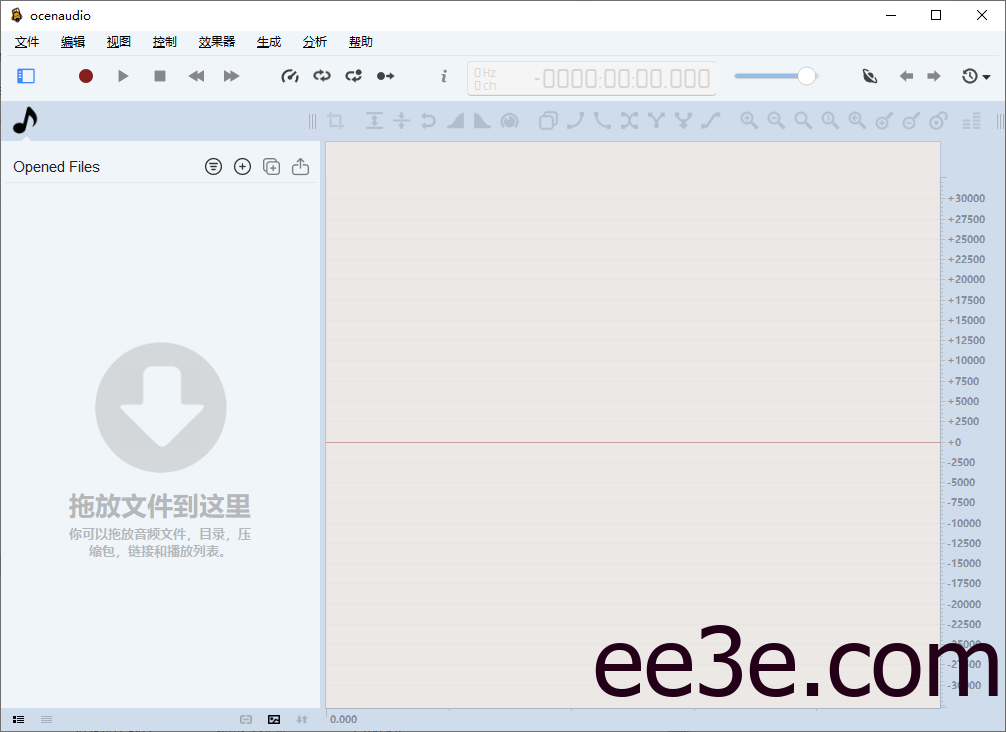View file info with the info icon
The image size is (1006, 732).
(443, 75)
